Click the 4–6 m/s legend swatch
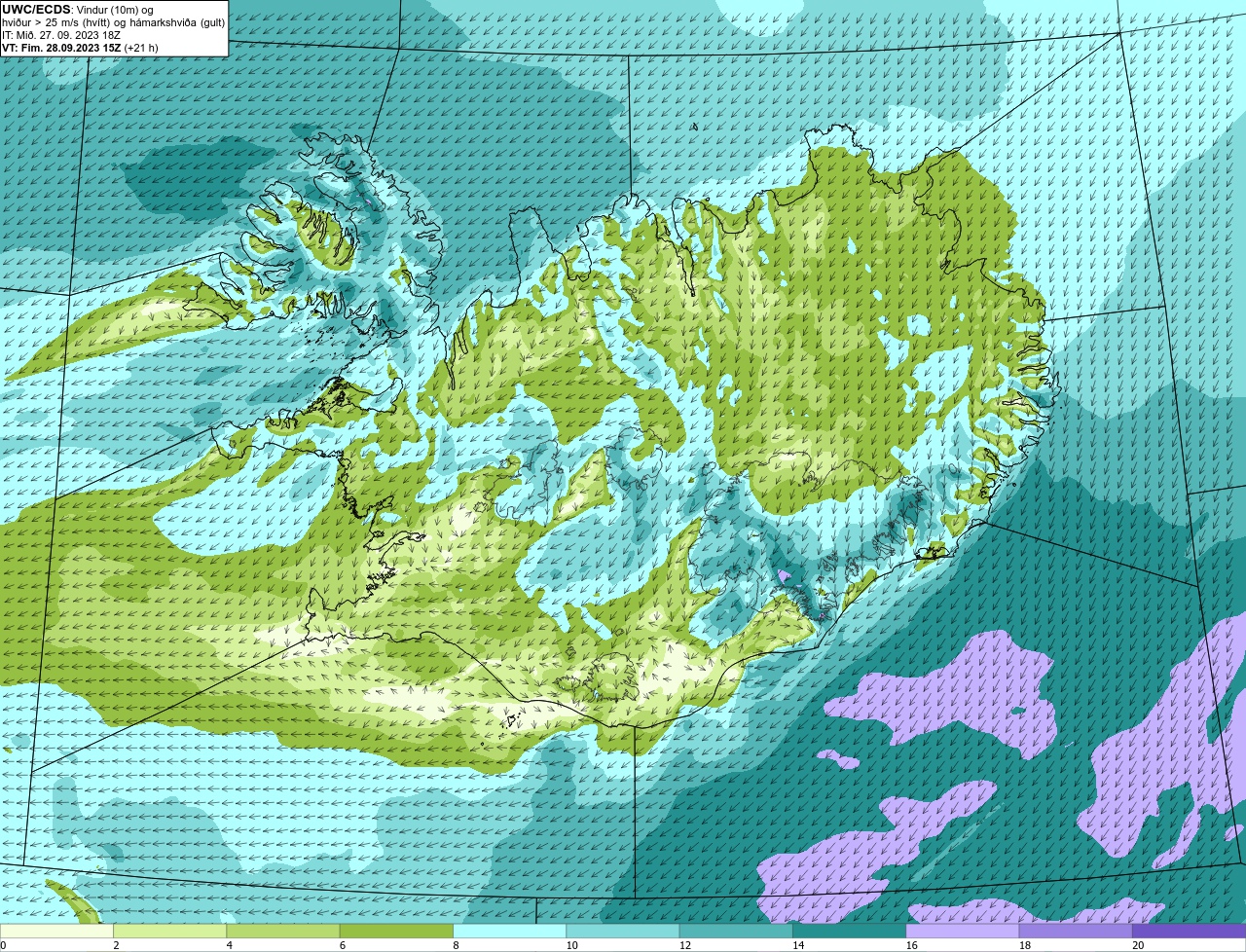Screen dimensions: 1246x952 pyautogui.click(x=283, y=931)
